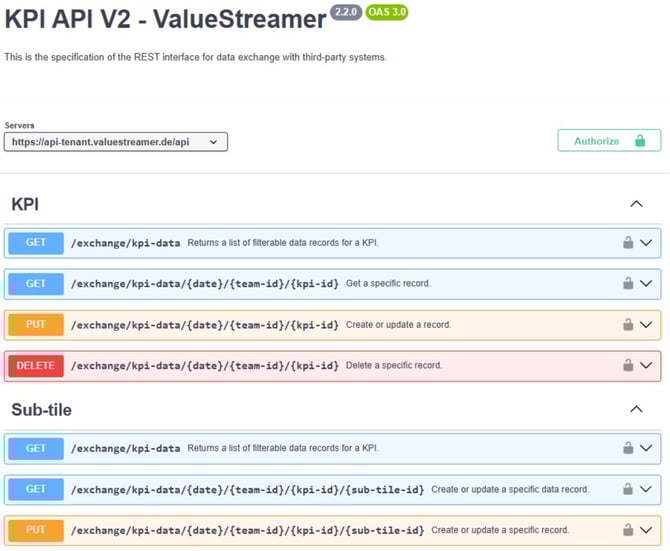Click the OAS 3.0 badge
Image resolution: width=670 pixels, height=551 pixels.
click(x=387, y=12)
